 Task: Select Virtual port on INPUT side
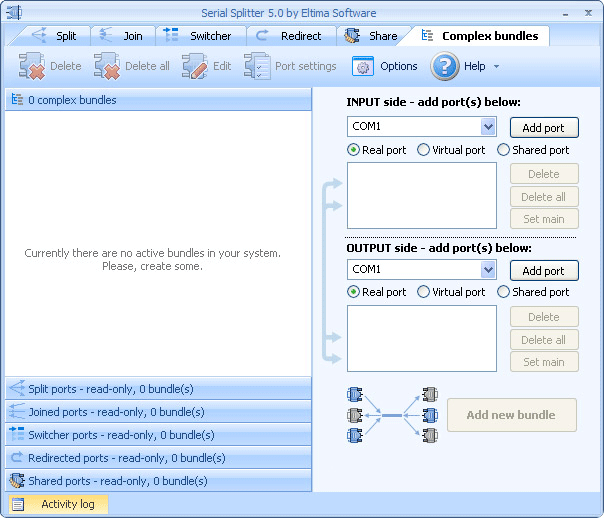(x=423, y=149)
